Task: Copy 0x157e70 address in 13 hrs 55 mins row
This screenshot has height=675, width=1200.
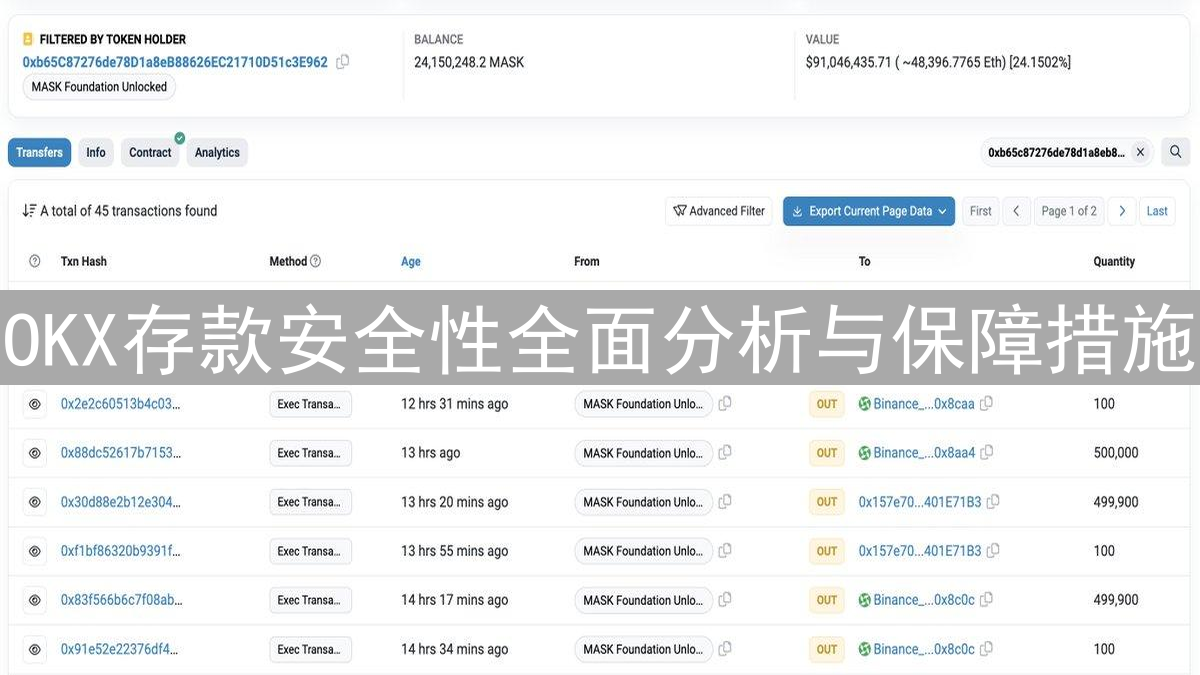Action: pos(993,550)
